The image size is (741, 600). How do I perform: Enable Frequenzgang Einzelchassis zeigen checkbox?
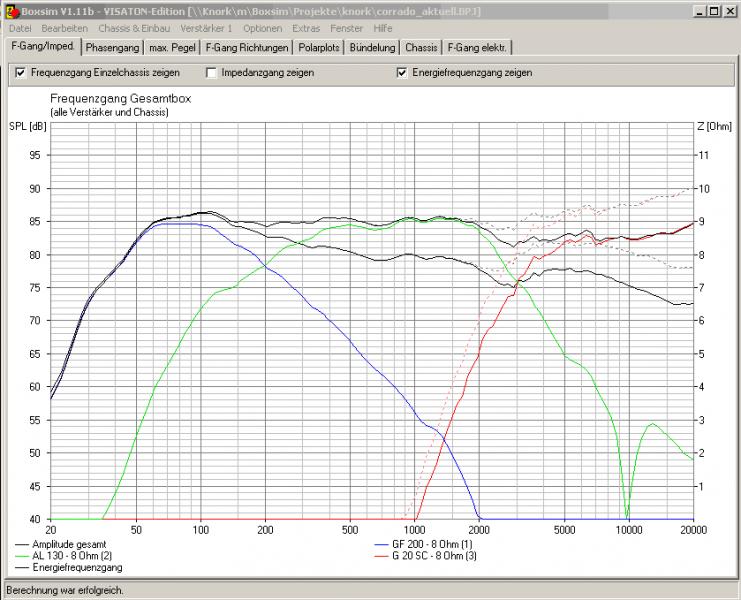click(20, 73)
